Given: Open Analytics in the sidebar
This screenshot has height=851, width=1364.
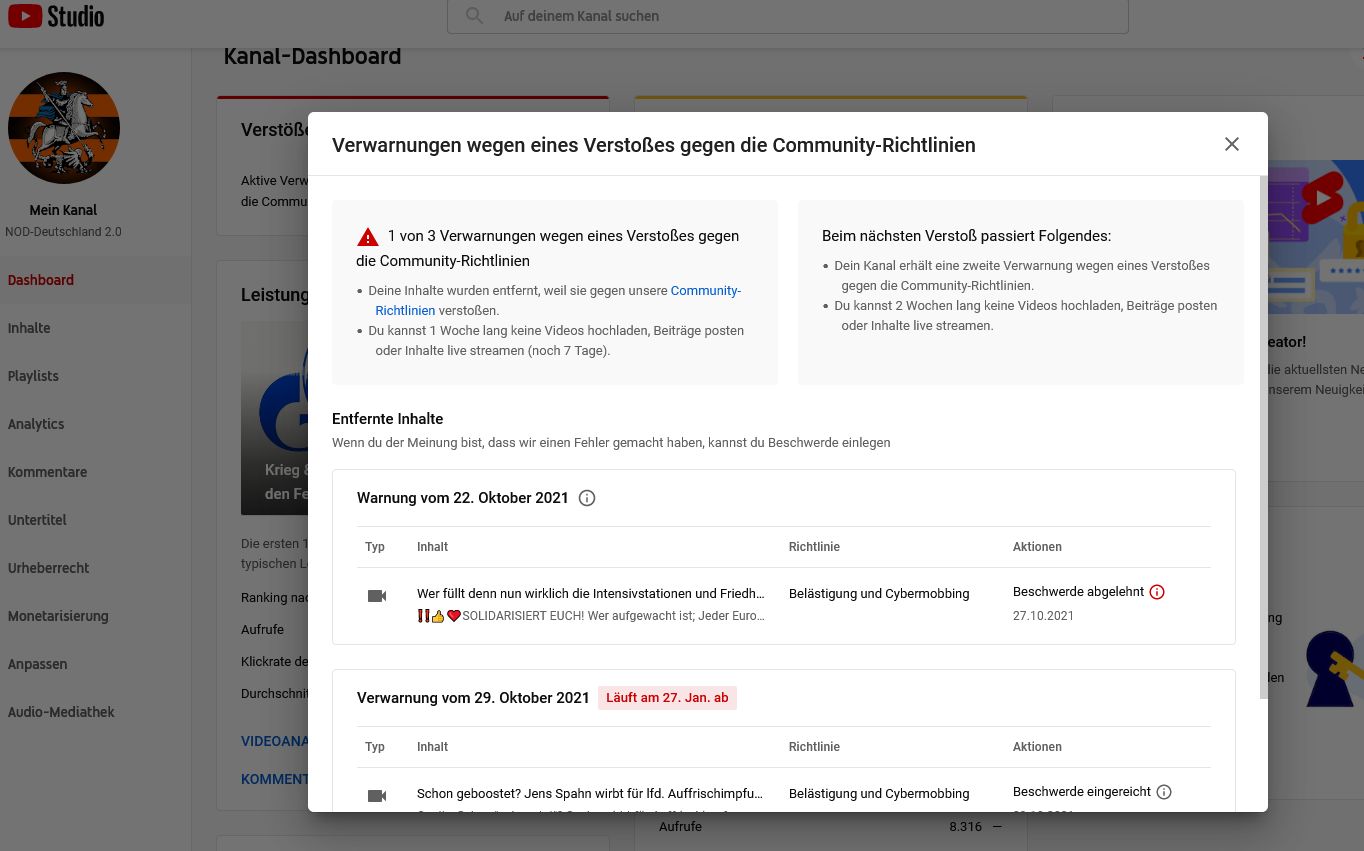Looking at the screenshot, I should coord(36,424).
